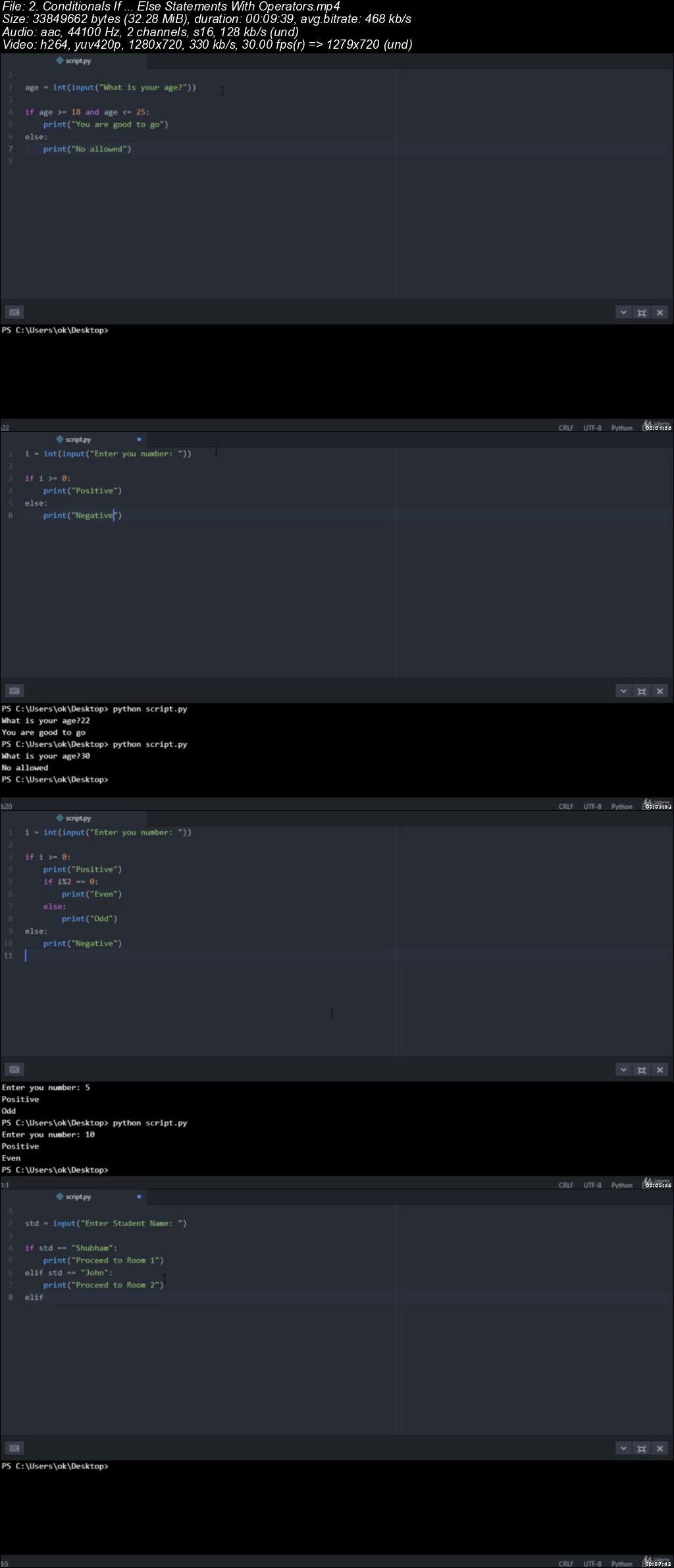Maximize terminal panel above "What is your age?22" output
The height and width of the screenshot is (1568, 674).
coord(642,691)
